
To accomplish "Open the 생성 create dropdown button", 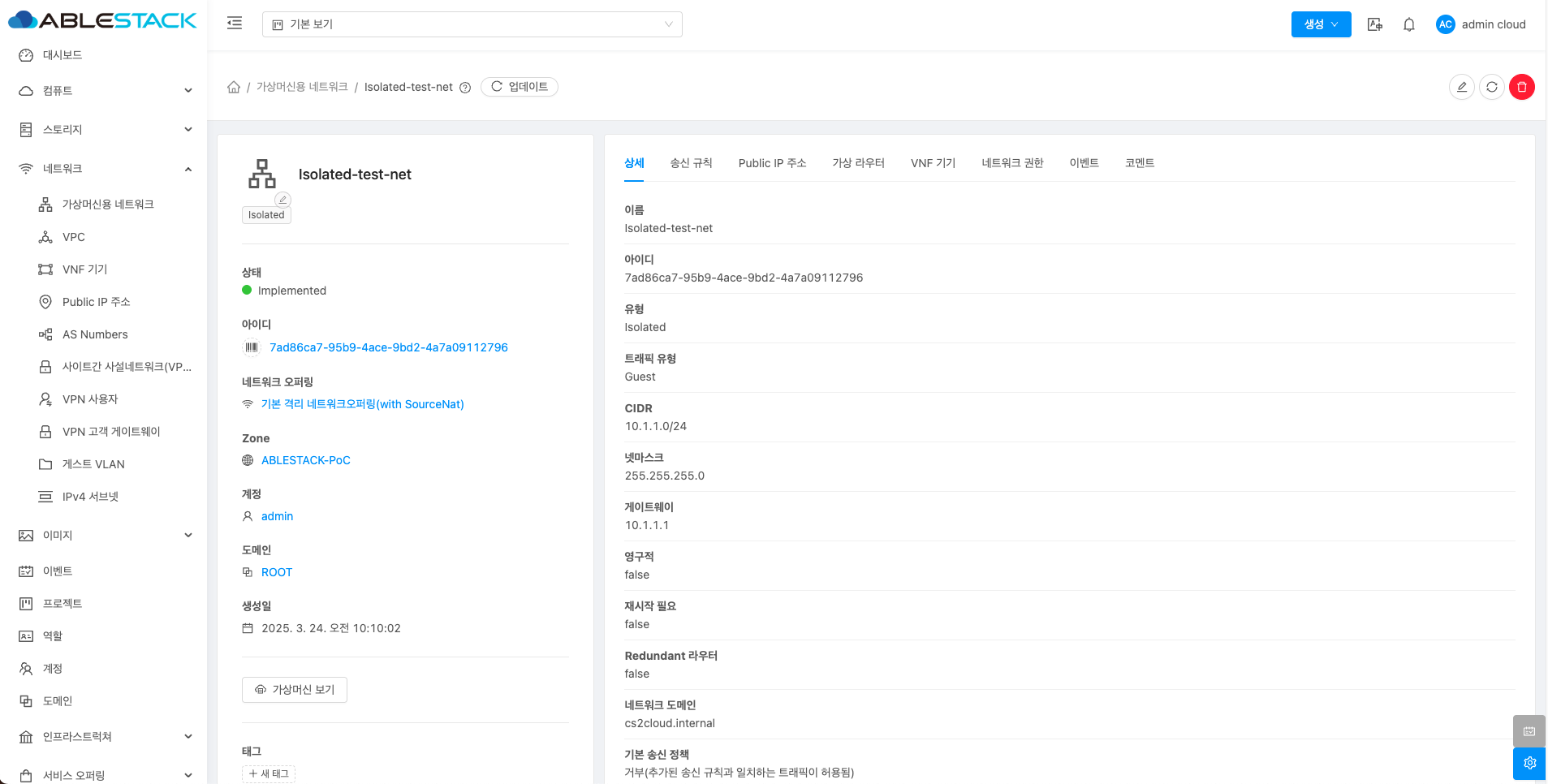I will point(1321,24).
